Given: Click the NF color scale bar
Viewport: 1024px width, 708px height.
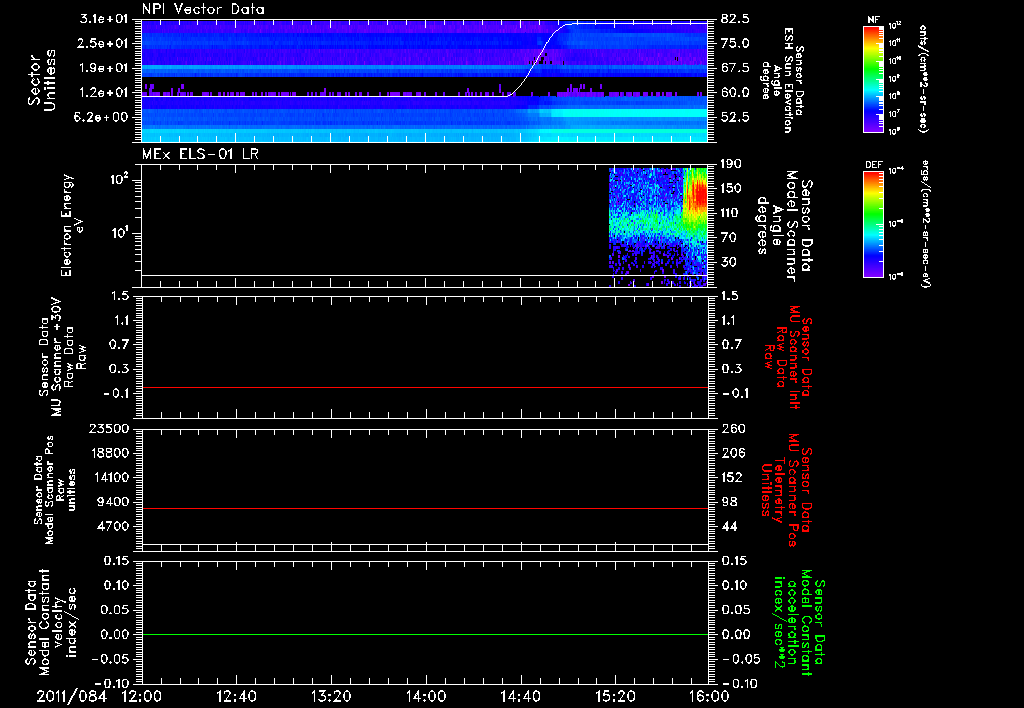Looking at the screenshot, I should click(x=874, y=78).
